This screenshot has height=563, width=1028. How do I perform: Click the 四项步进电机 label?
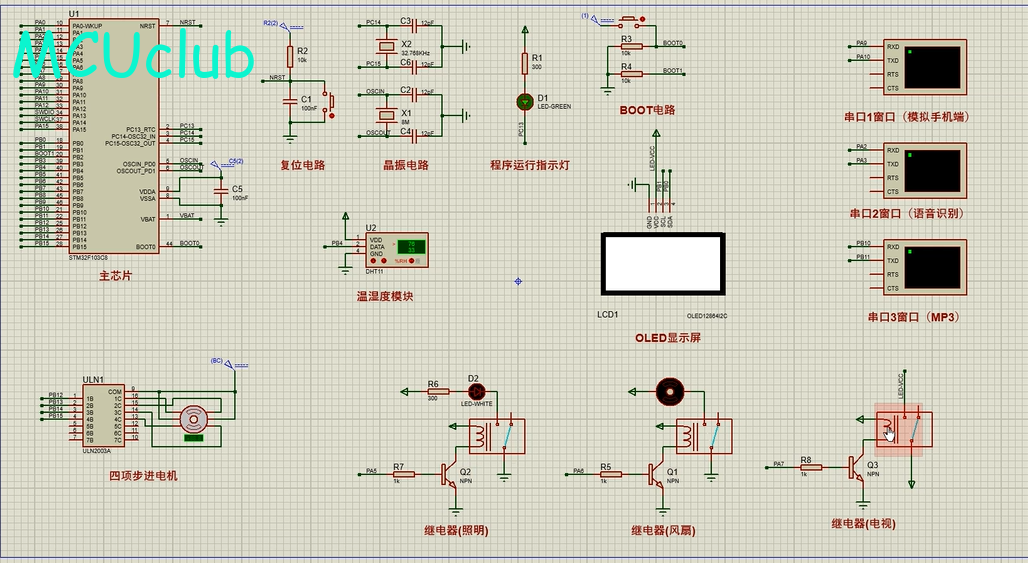143,476
